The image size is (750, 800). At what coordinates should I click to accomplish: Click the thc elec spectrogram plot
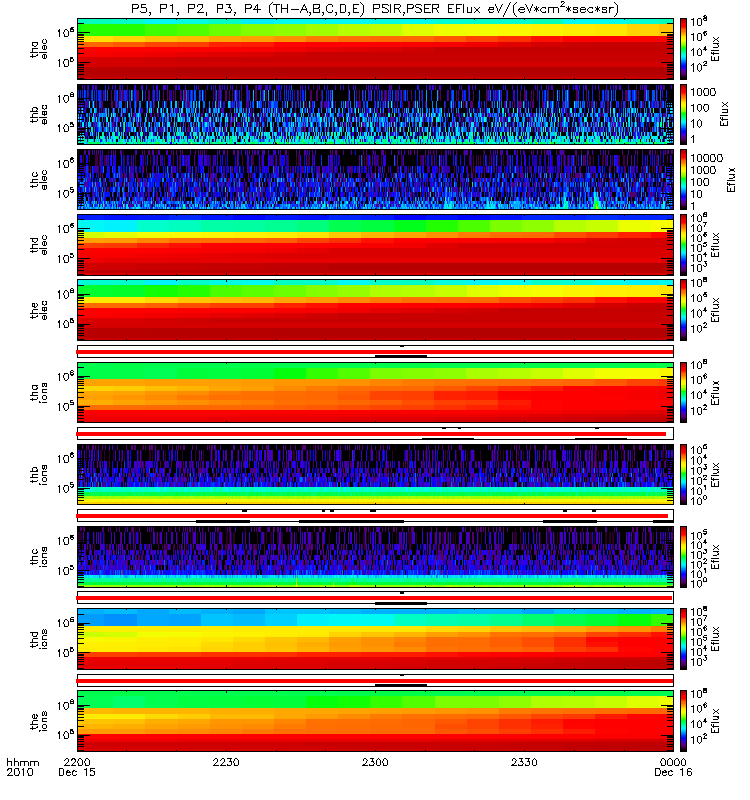pos(376,180)
